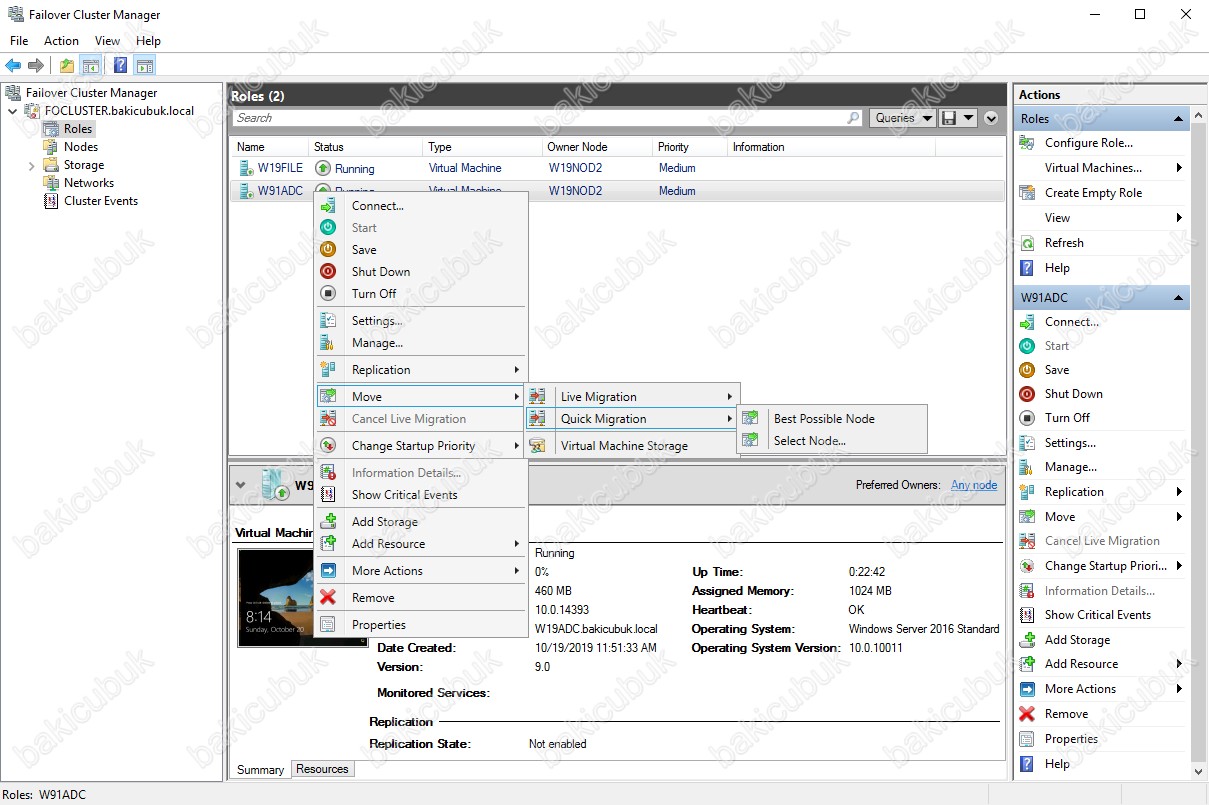
Task: Click the Best Possible Node icon
Action: coord(750,419)
